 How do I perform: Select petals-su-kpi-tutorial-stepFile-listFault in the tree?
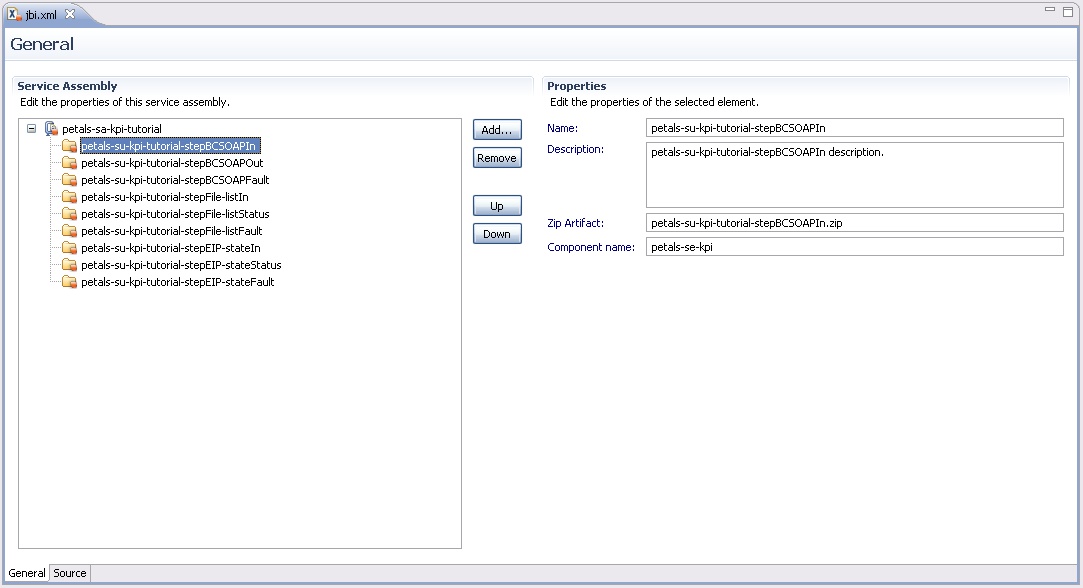tap(172, 231)
